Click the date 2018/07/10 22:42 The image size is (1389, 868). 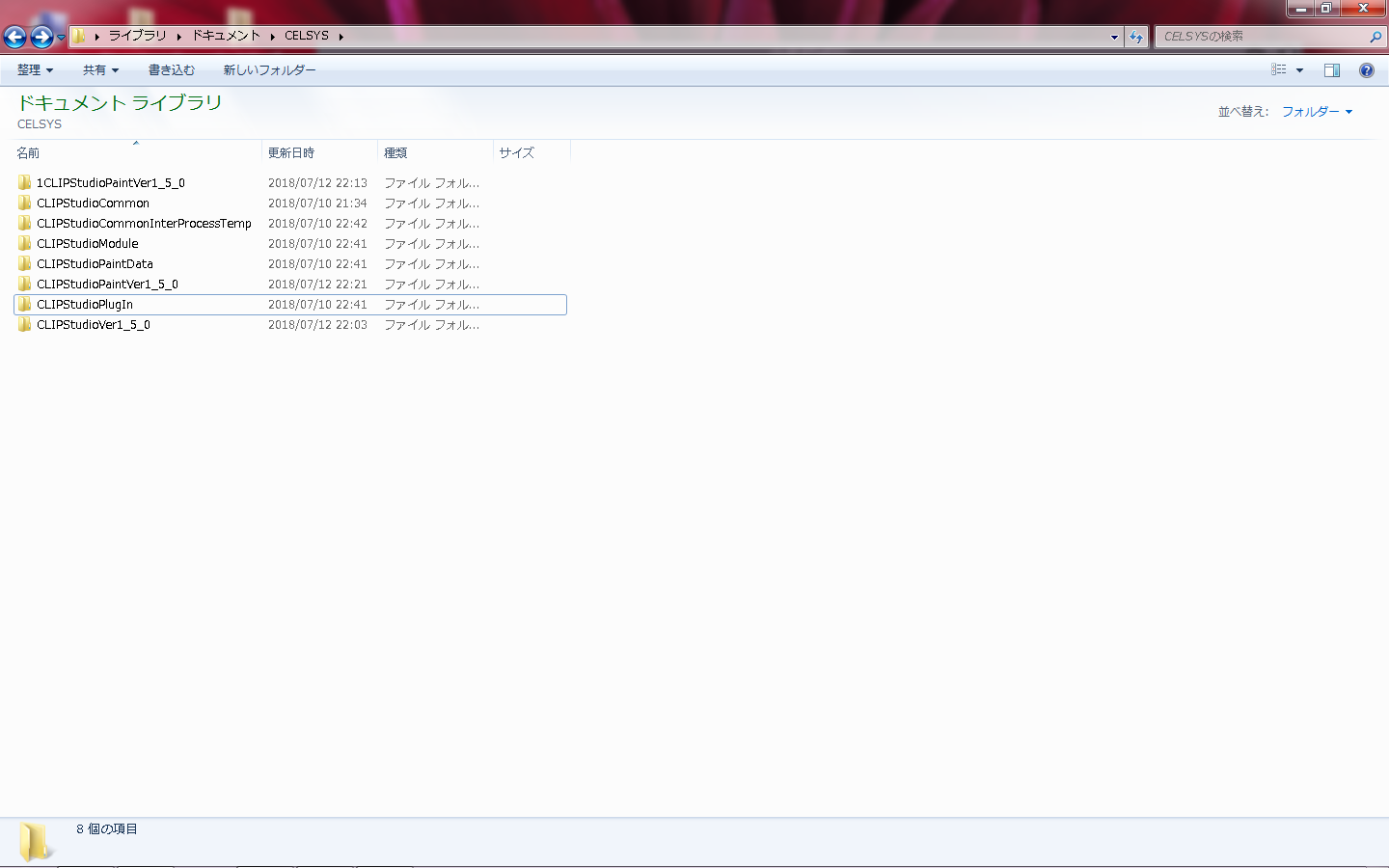[x=317, y=224]
